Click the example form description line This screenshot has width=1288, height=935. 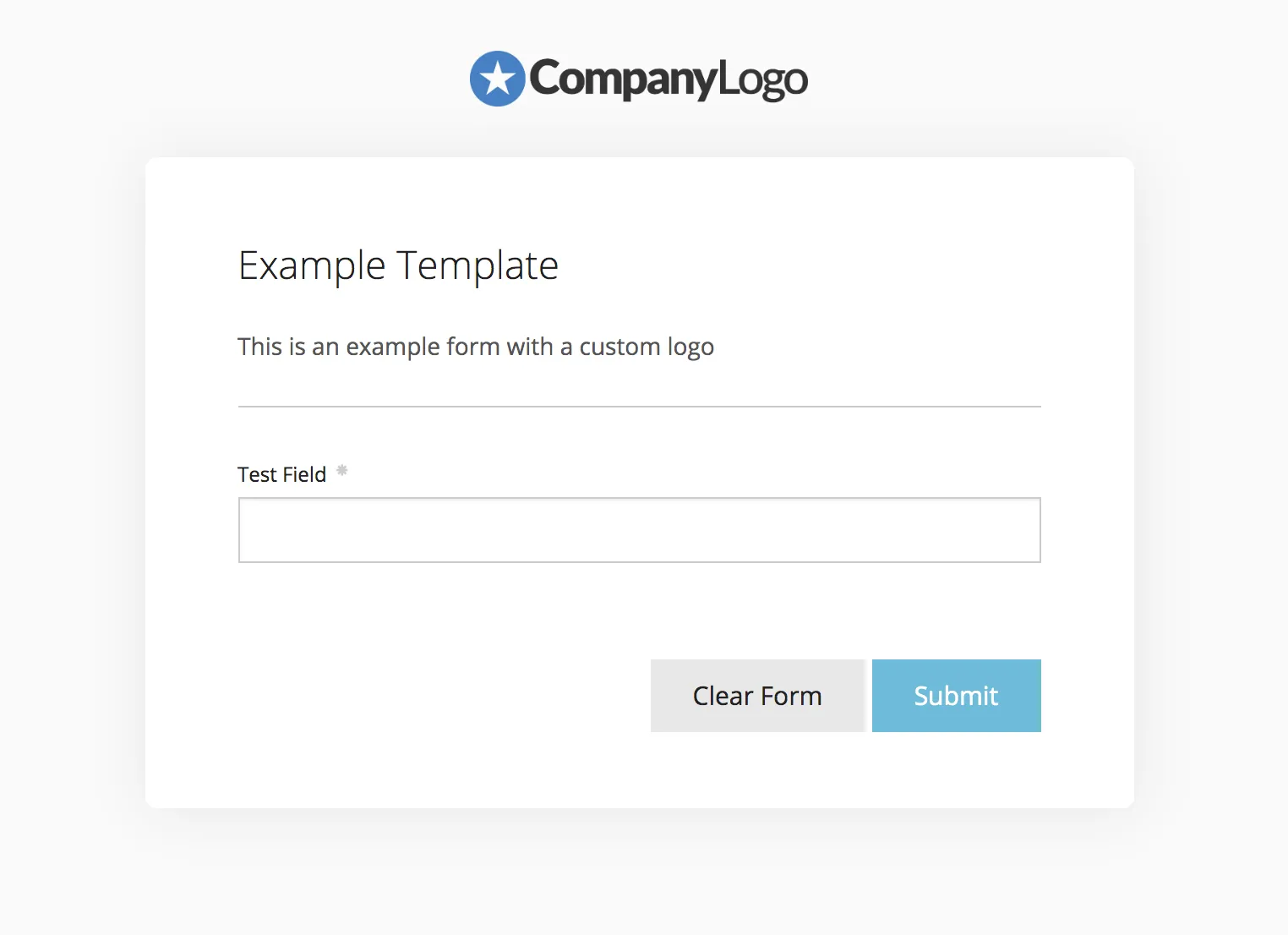(476, 347)
